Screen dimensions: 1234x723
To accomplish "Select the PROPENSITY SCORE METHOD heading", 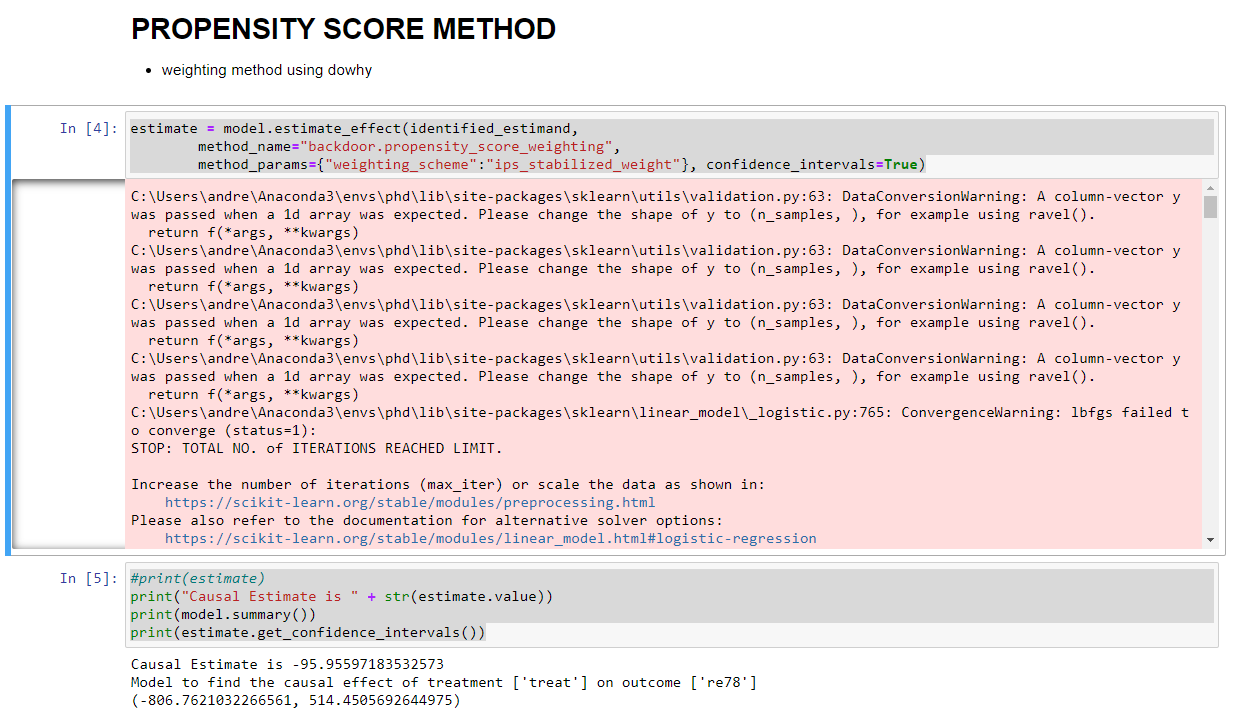I will pyautogui.click(x=343, y=29).
